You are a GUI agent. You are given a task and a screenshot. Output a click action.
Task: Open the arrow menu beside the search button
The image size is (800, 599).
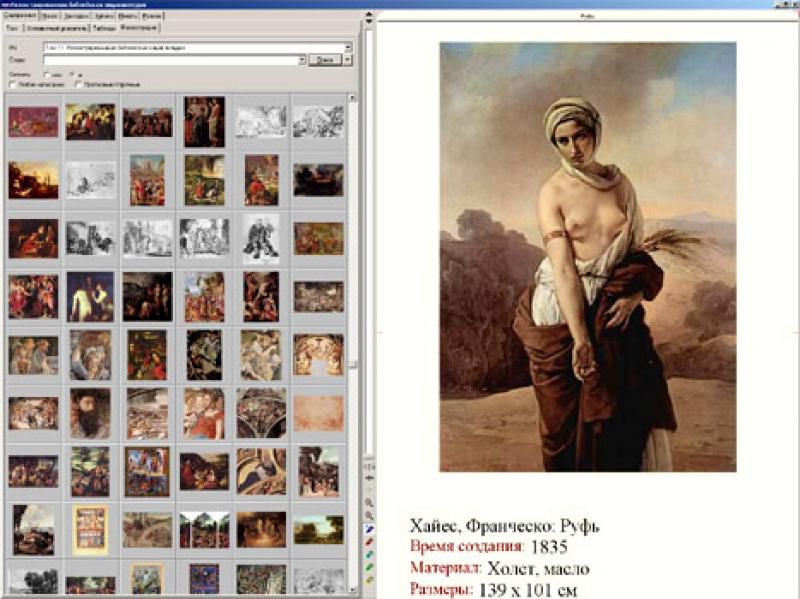click(x=348, y=60)
